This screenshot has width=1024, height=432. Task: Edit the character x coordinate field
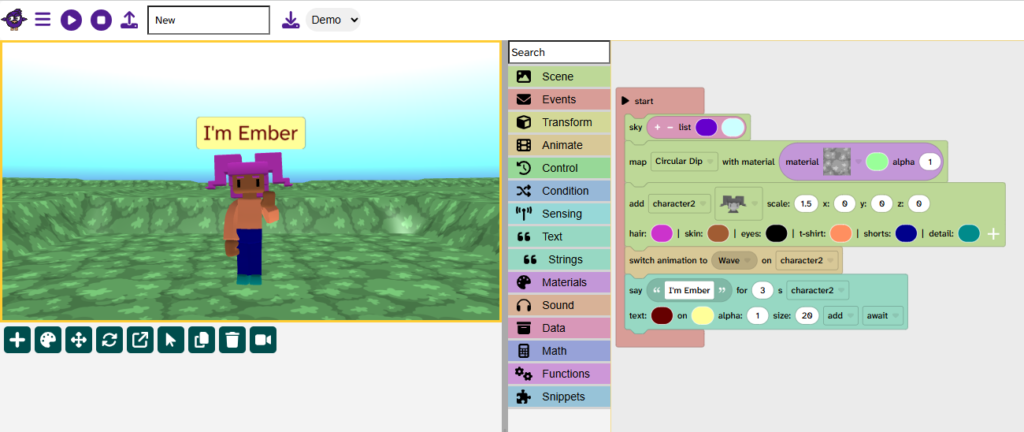(844, 204)
